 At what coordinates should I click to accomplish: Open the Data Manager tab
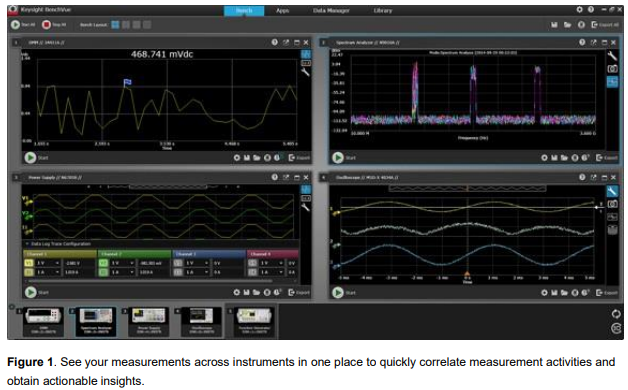pyautogui.click(x=331, y=10)
